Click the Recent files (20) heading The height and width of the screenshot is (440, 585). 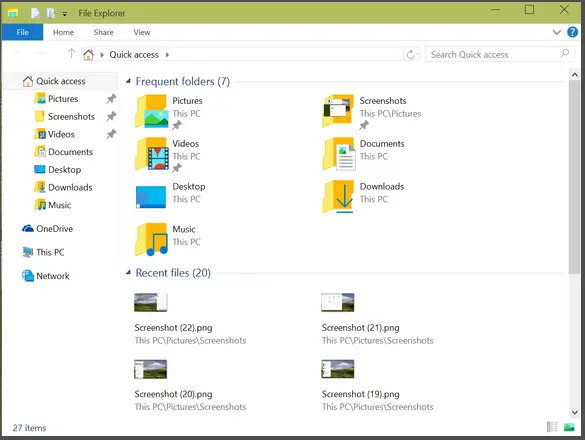pyautogui.click(x=173, y=273)
